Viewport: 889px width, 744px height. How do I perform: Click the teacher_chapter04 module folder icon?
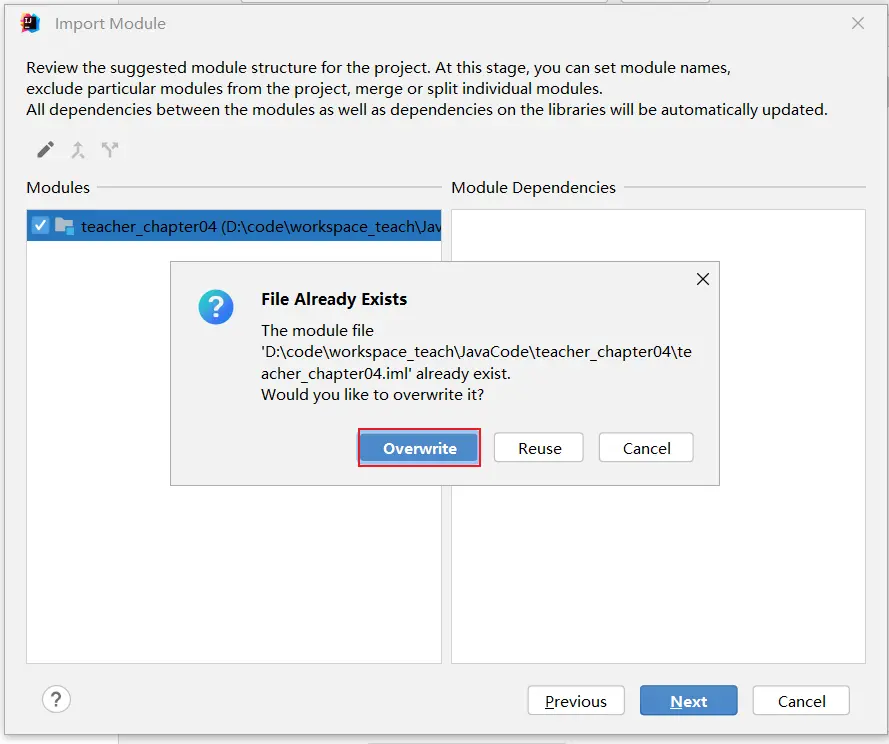click(x=64, y=226)
